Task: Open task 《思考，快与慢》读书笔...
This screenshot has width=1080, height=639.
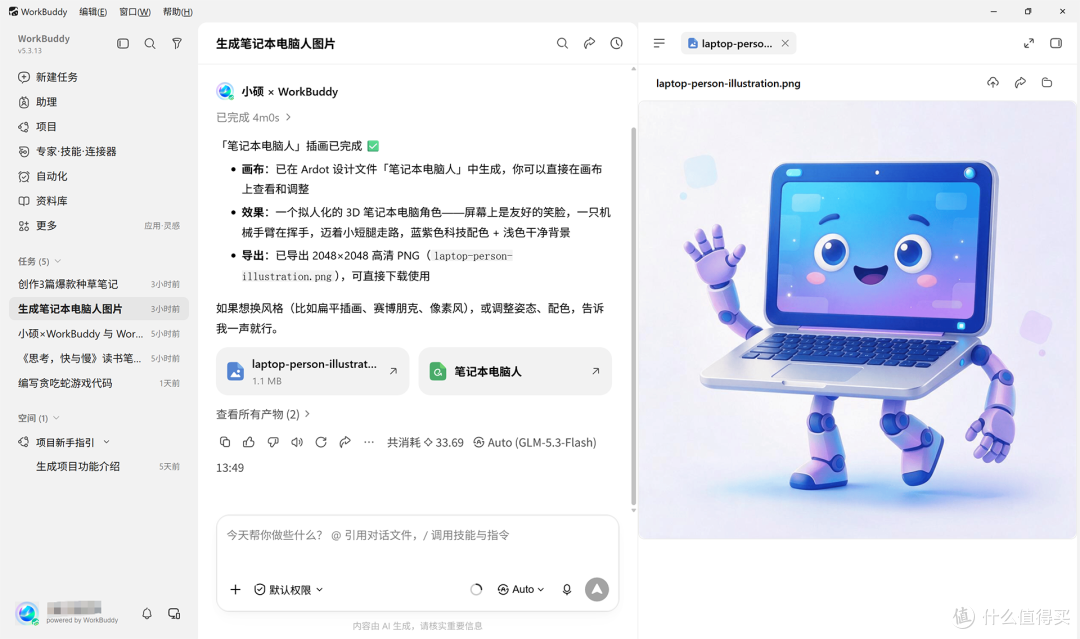Action: (98, 359)
